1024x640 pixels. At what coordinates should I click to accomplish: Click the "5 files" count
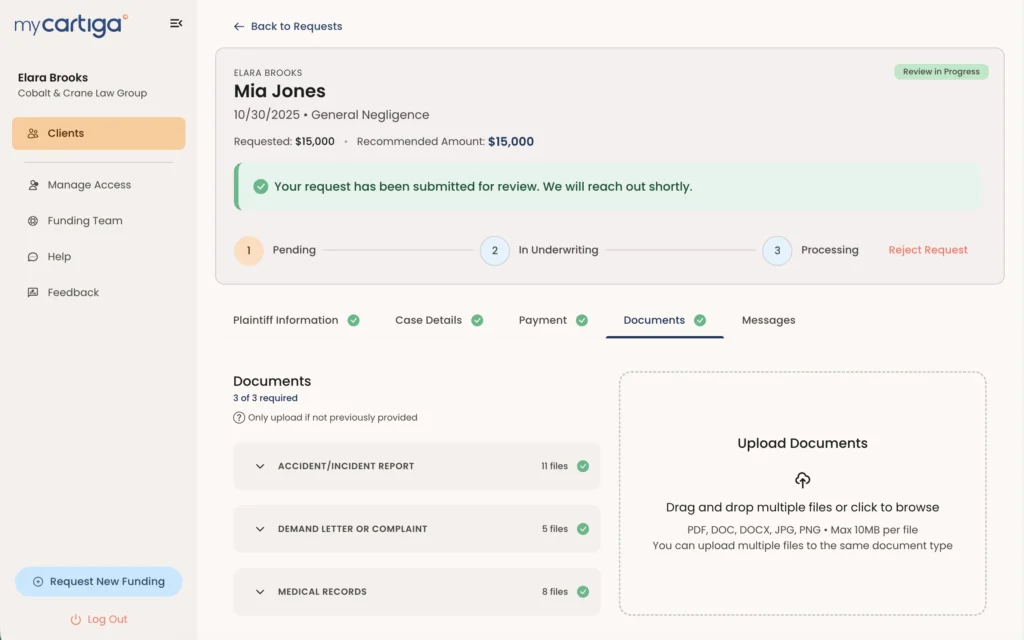[554, 529]
